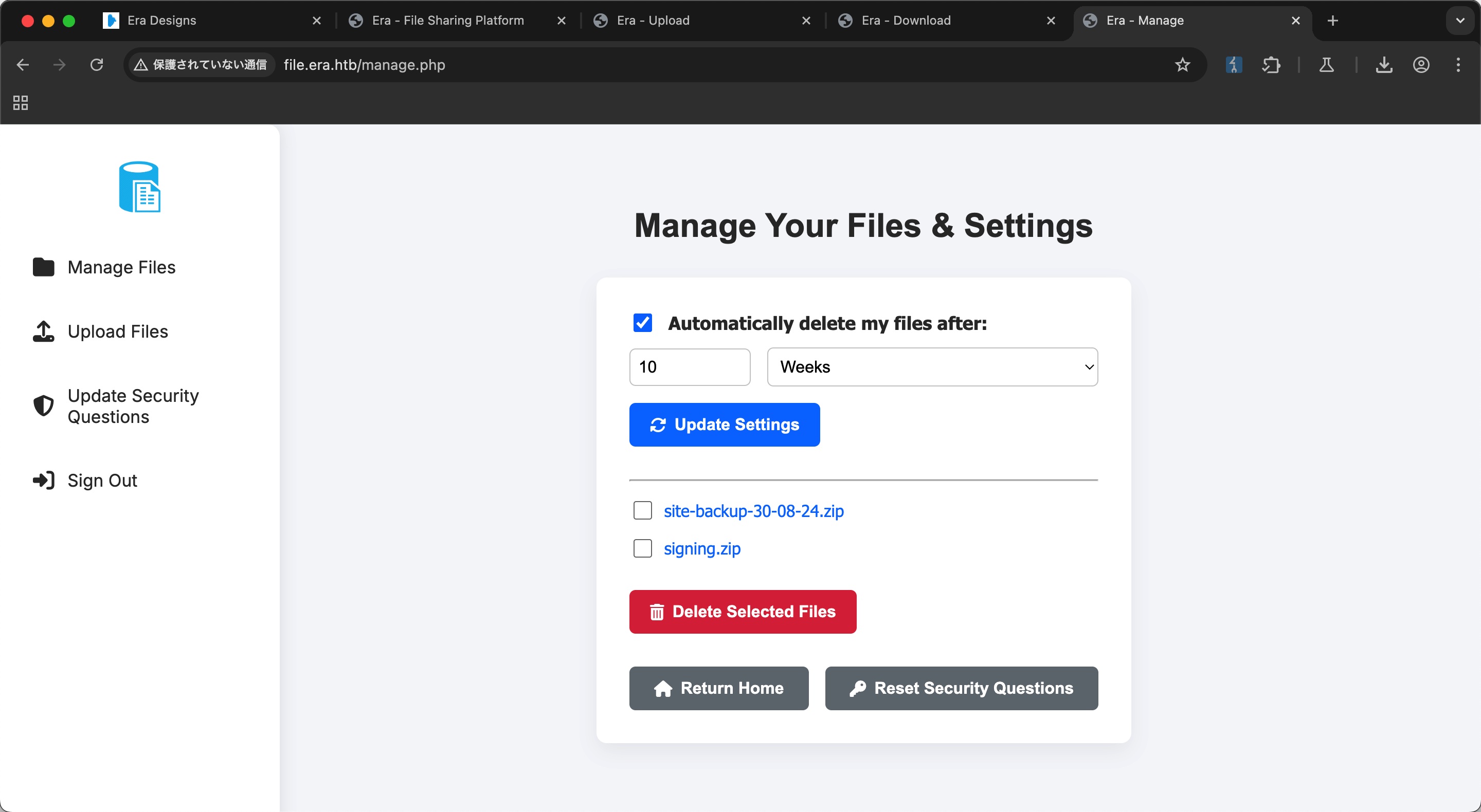Open the tab search chevron dropdown
1481x812 pixels.
click(1460, 21)
